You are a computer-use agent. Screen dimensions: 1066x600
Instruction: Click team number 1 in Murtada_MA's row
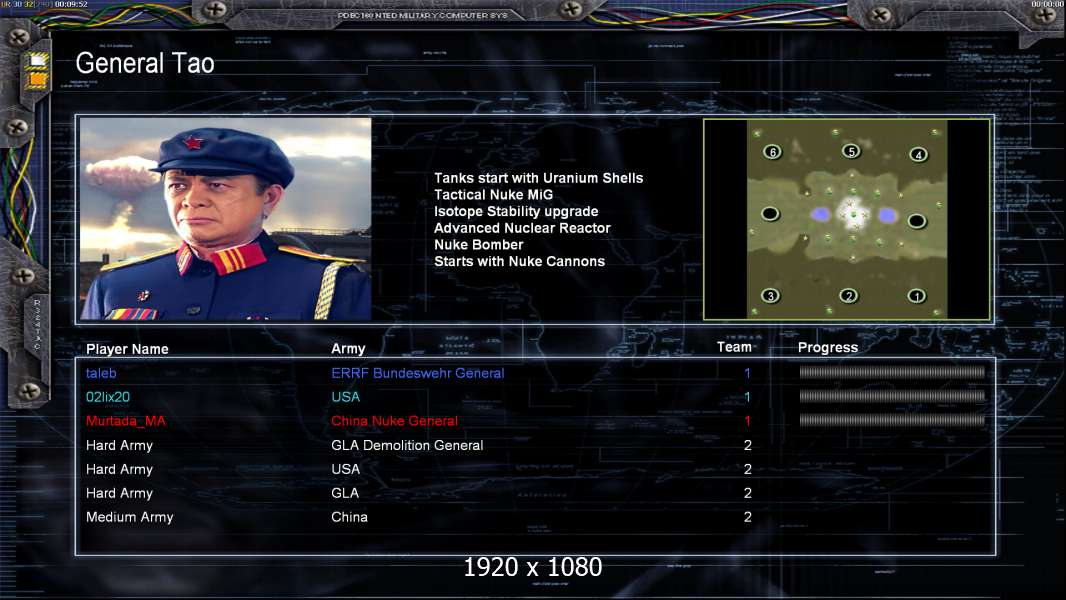[747, 421]
